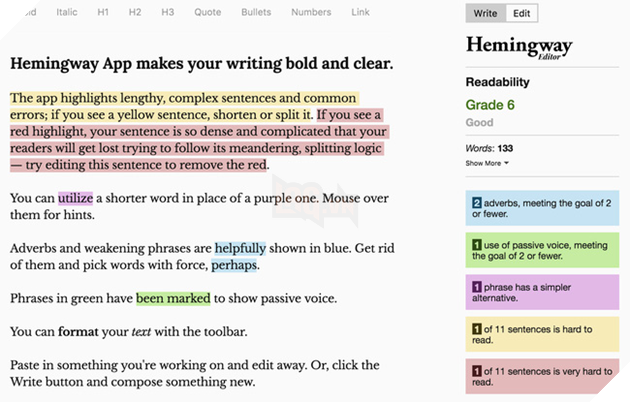Select the green passive voice card

point(542,250)
